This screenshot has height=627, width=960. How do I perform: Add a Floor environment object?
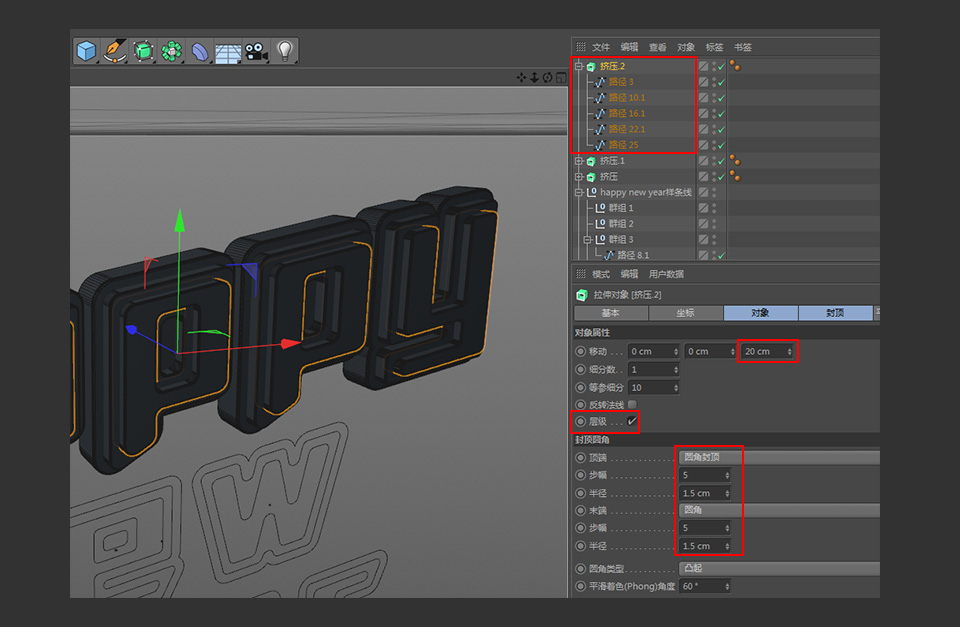[228, 53]
